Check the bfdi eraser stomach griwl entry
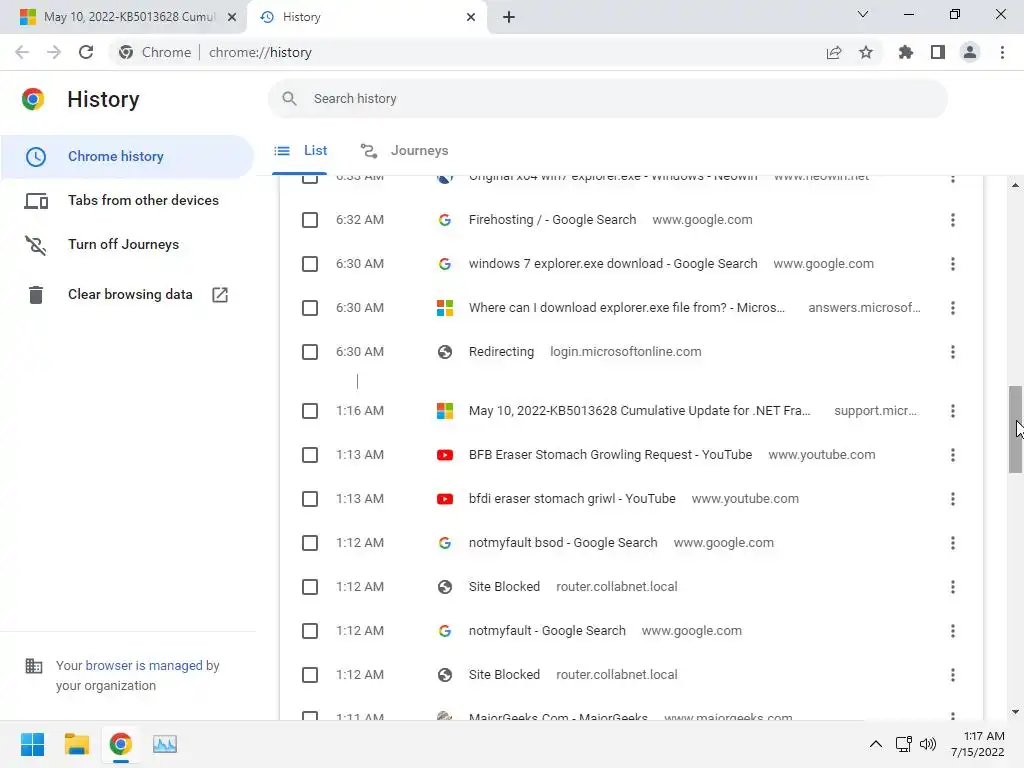Image resolution: width=1024 pixels, height=768 pixels. [310, 499]
